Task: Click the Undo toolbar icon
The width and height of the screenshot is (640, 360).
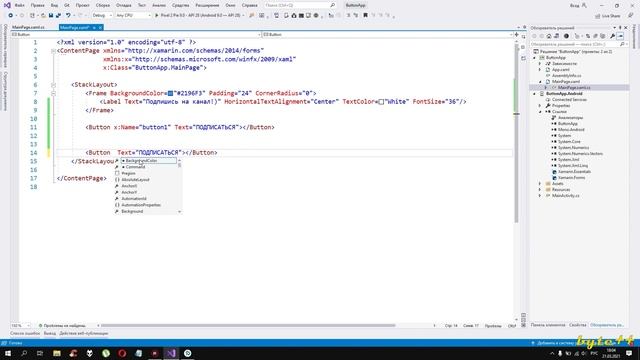Action: coord(68,16)
